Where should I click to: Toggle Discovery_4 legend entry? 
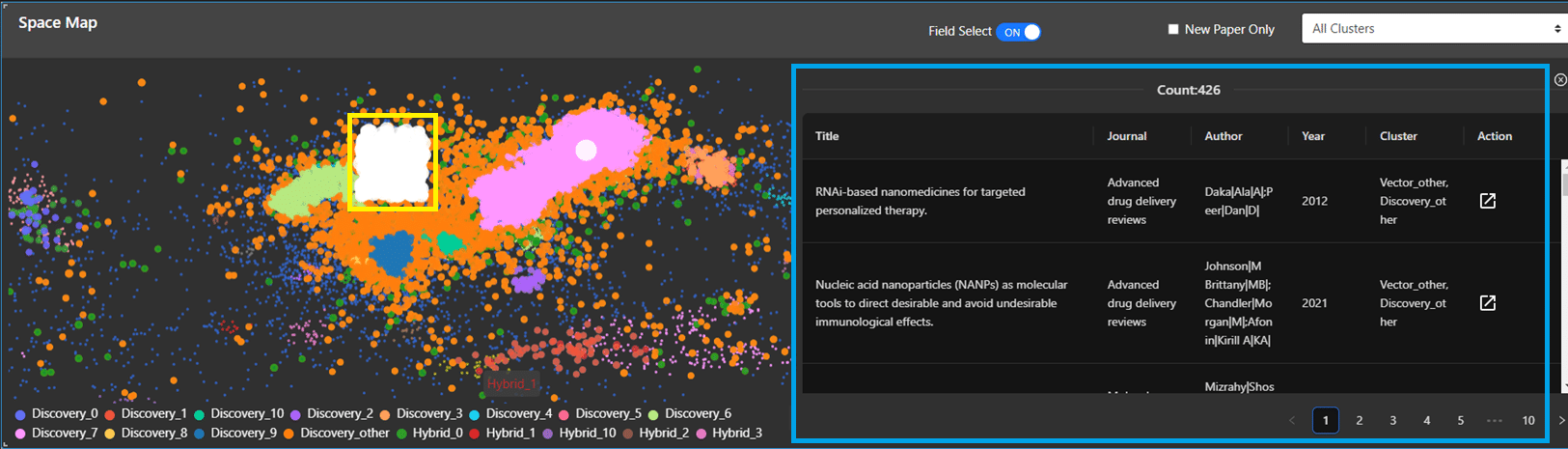click(511, 413)
